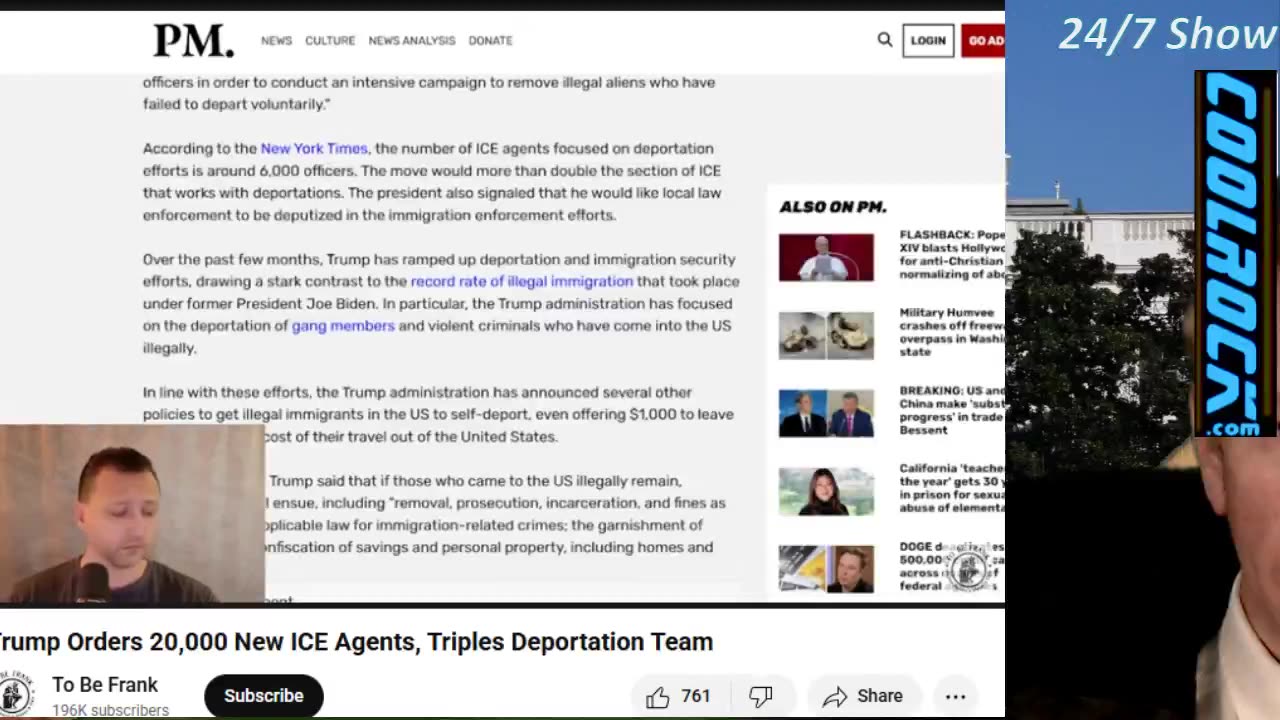Screen dimensions: 1280x720
Task: Click the Coolrock.com vertical banner
Action: pos(1235,254)
